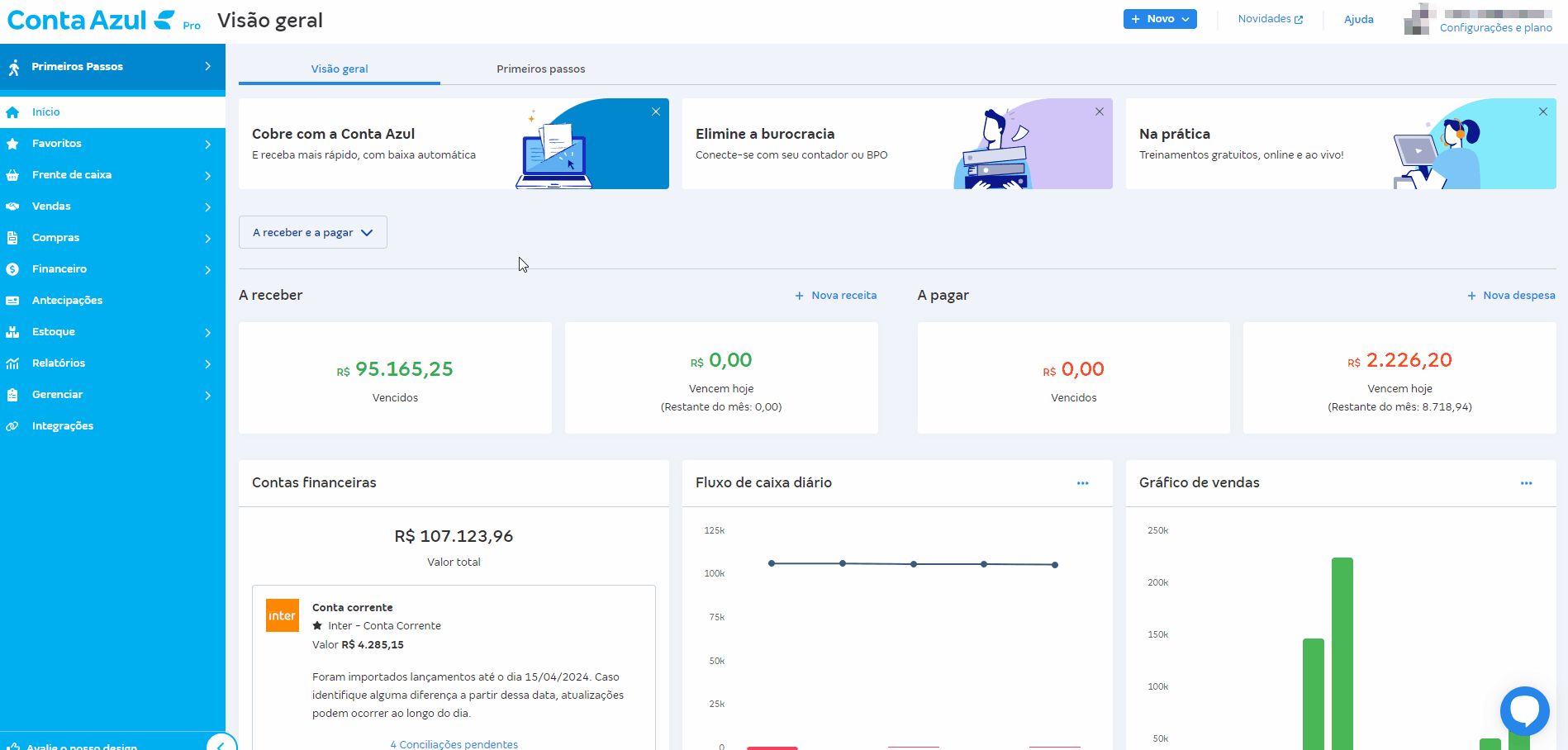The height and width of the screenshot is (750, 1568).
Task: Close the Elimine a burocracia banner
Action: coord(1100,112)
